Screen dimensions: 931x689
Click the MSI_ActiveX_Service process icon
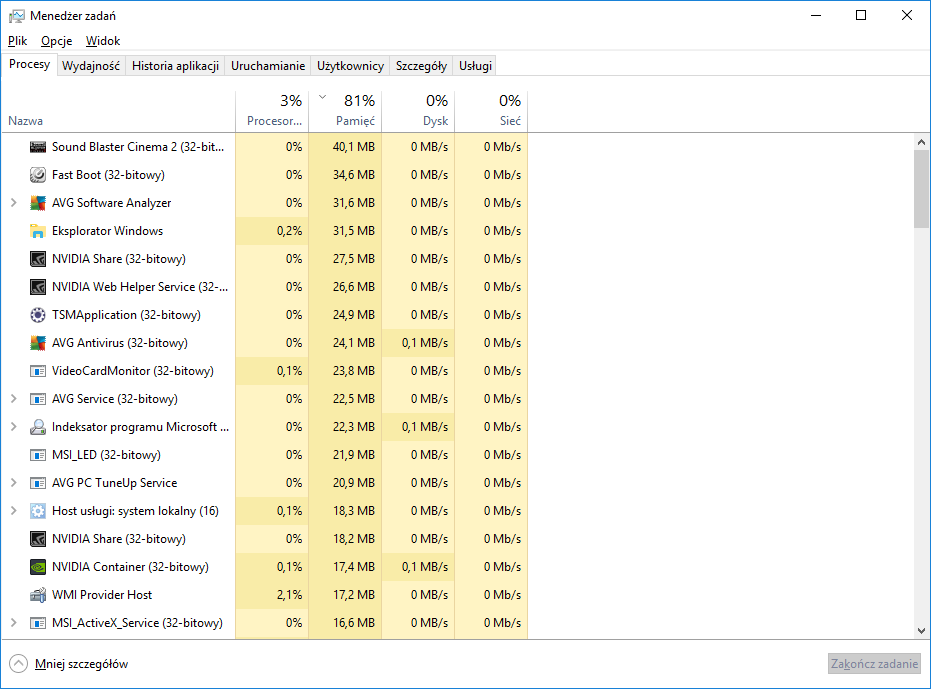tap(38, 622)
